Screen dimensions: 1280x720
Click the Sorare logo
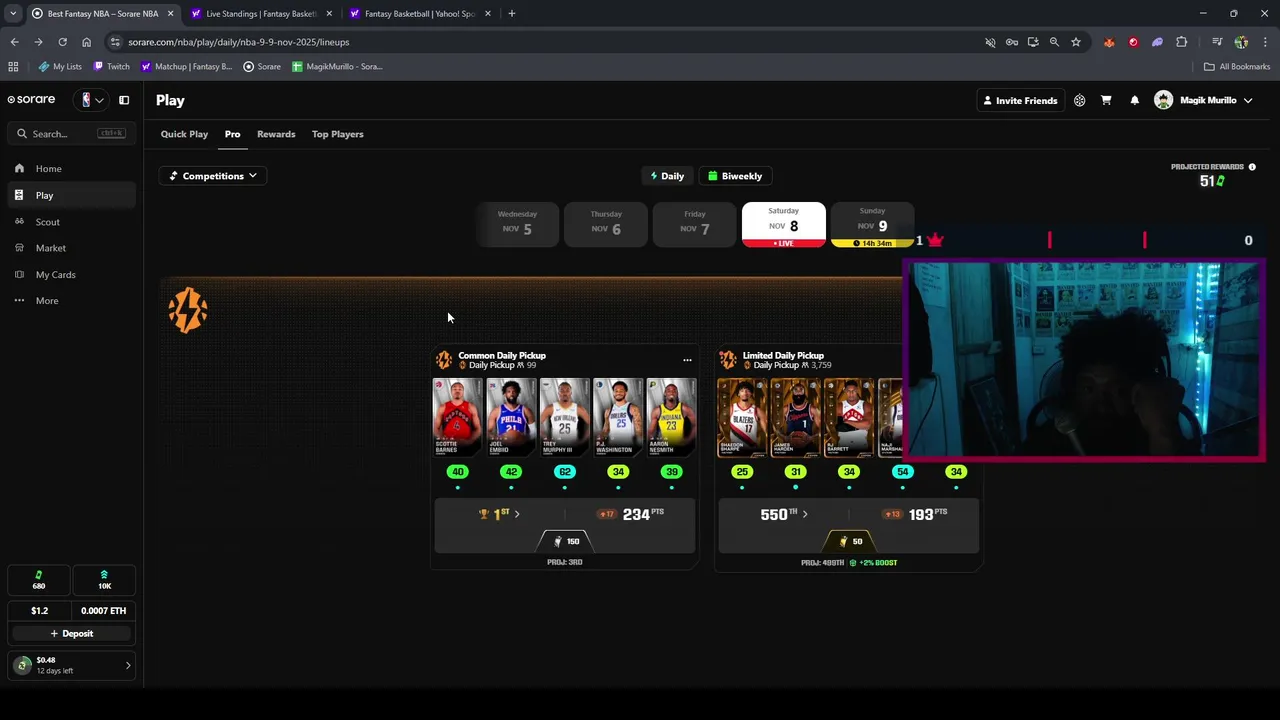pyautogui.click(x=31, y=100)
